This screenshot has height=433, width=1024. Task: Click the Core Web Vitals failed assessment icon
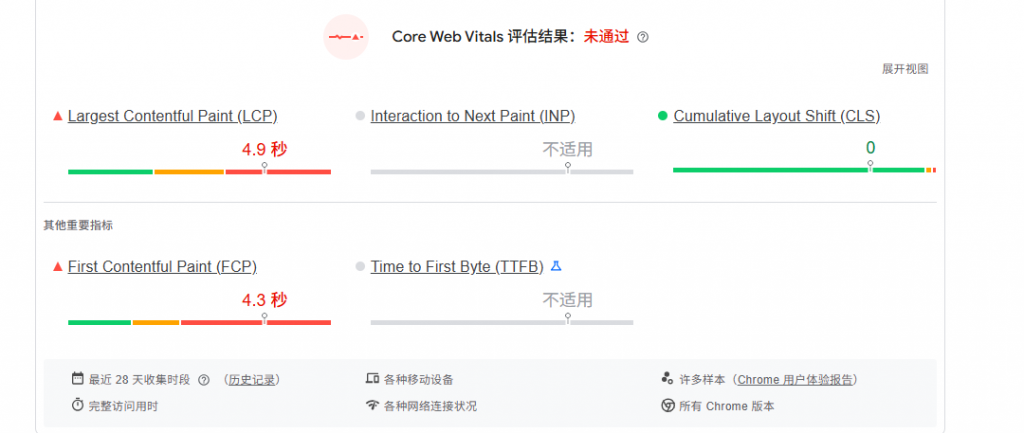[346, 37]
